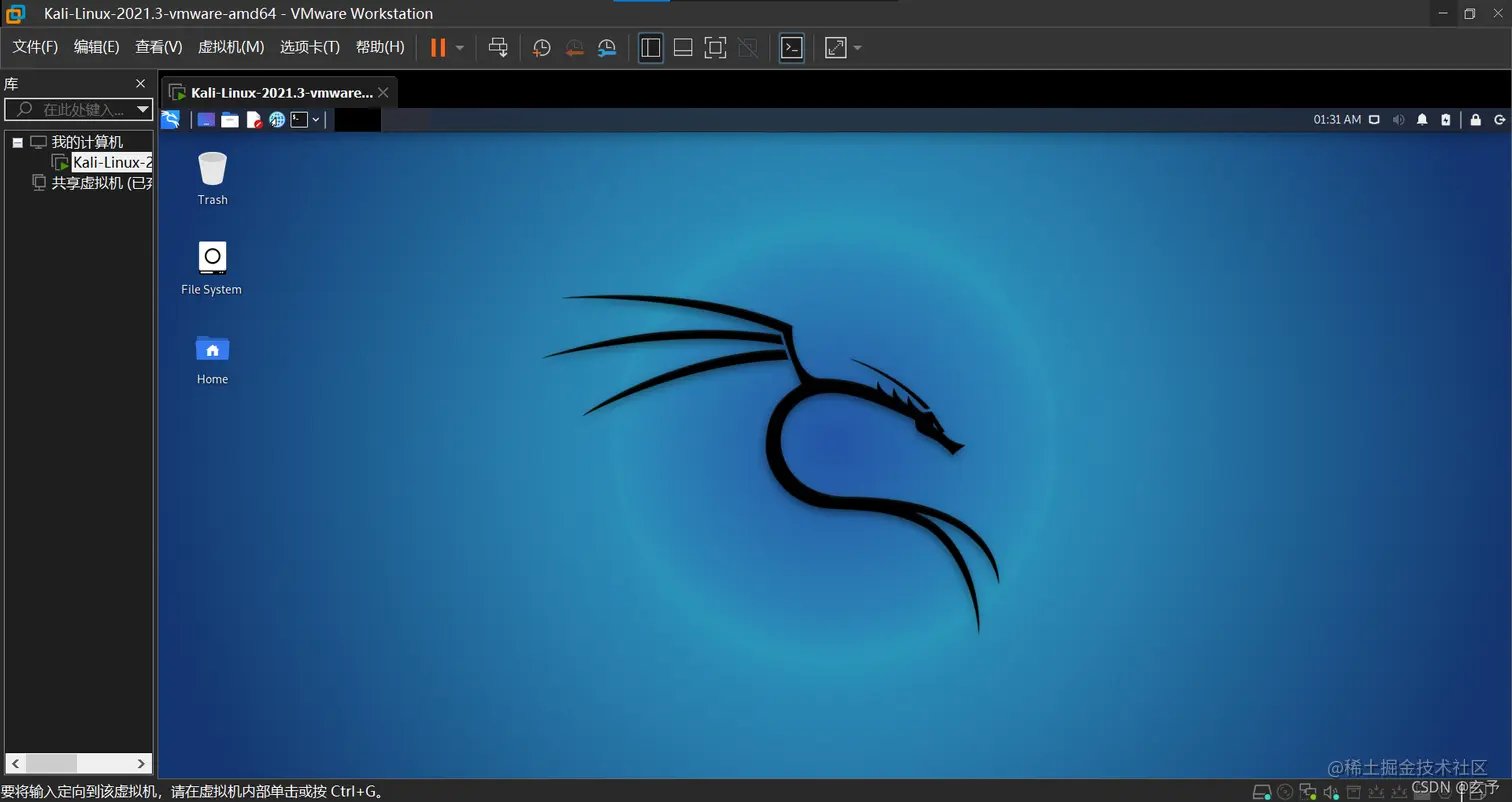This screenshot has height=802, width=1512.
Task: Click the sound card status bar icon
Action: click(1331, 792)
